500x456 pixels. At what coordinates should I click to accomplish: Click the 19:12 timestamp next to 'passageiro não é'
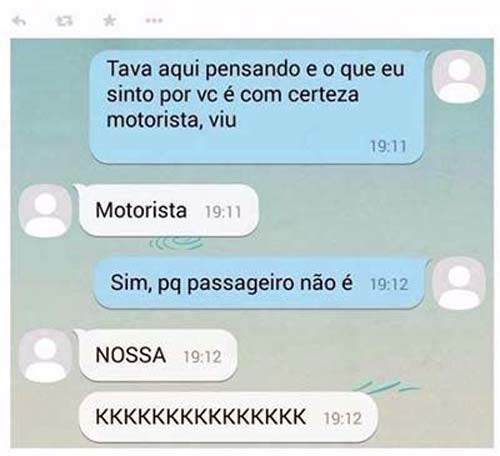point(389,284)
